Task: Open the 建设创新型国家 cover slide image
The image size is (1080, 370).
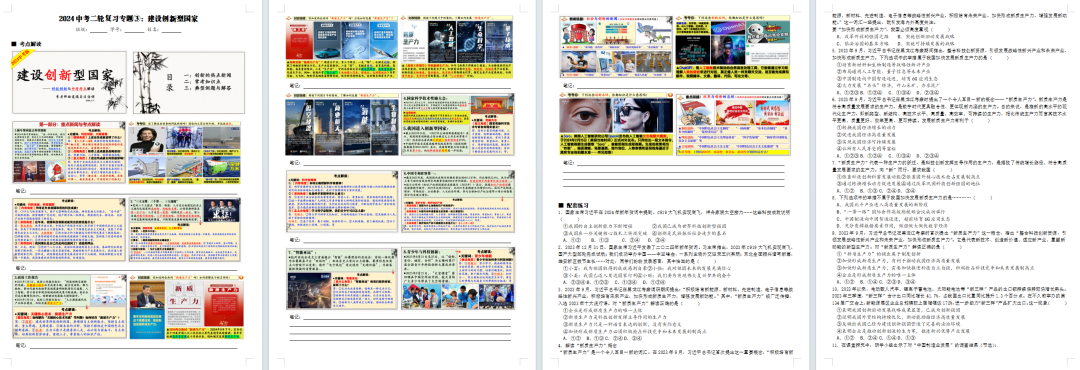Action: (70, 82)
